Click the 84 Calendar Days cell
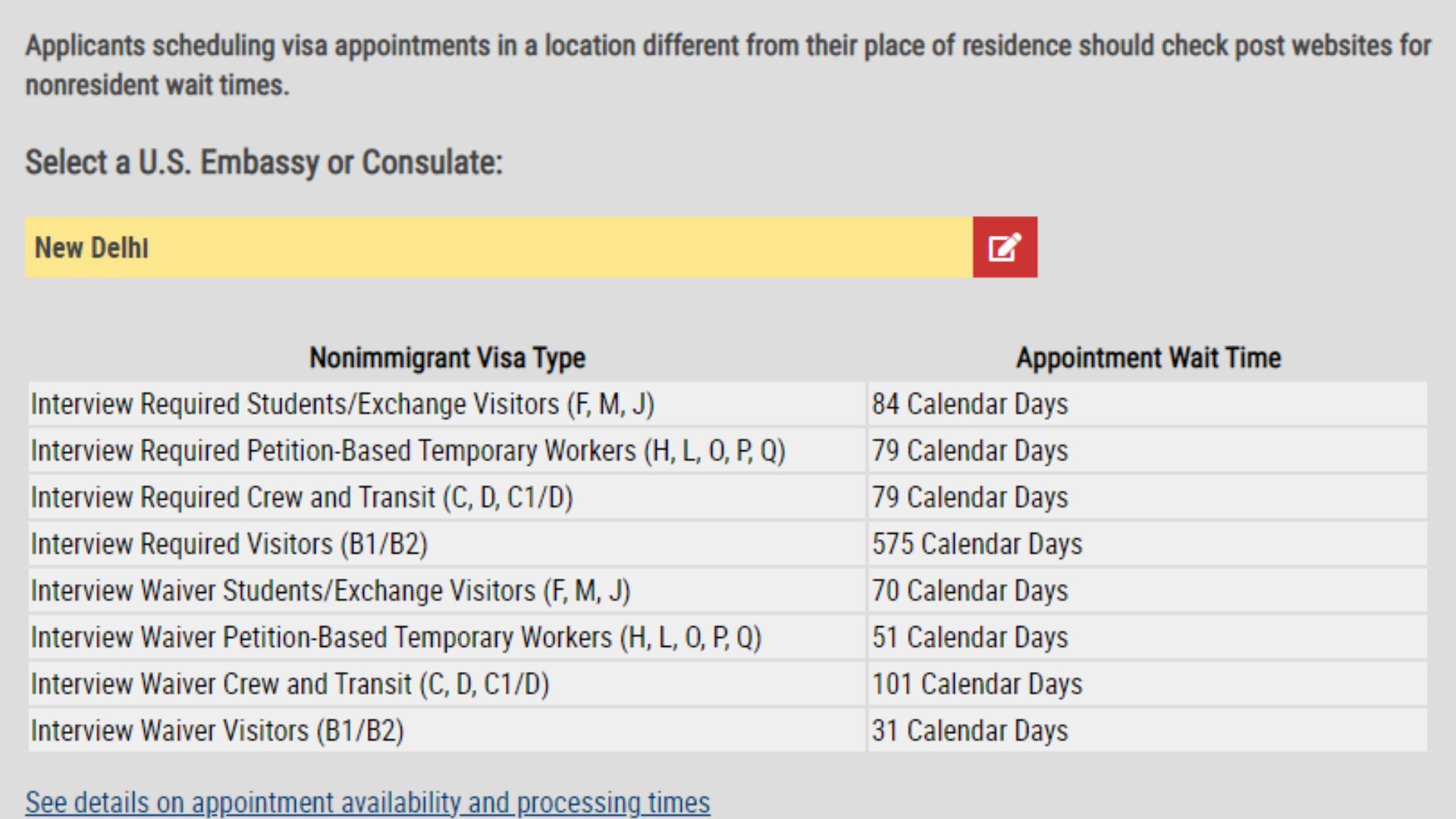The height and width of the screenshot is (819, 1456). click(x=1147, y=404)
